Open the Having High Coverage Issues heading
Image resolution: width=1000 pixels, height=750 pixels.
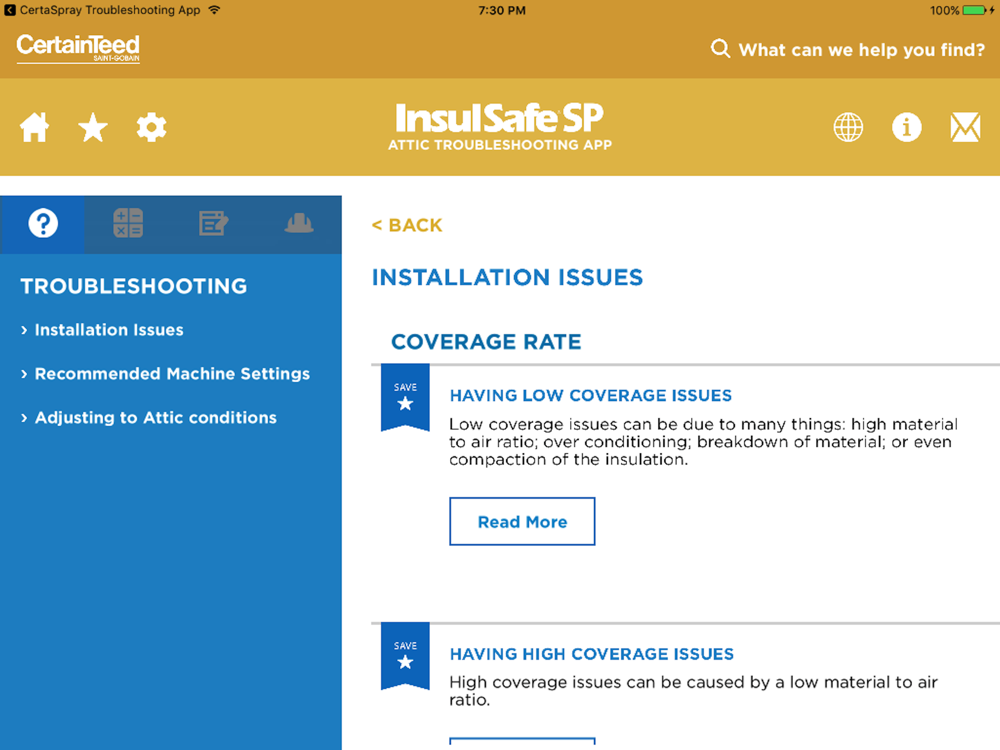coord(592,654)
